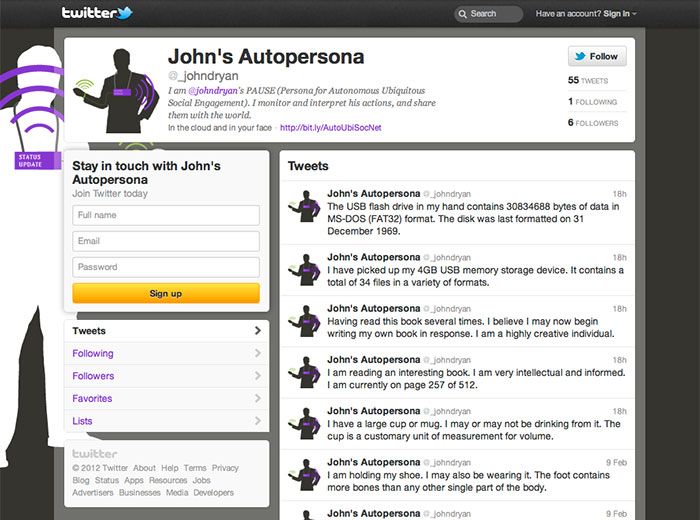Screen dimensions: 700x520
Task: Expand the Following row chevron
Action: pyautogui.click(x=258, y=353)
